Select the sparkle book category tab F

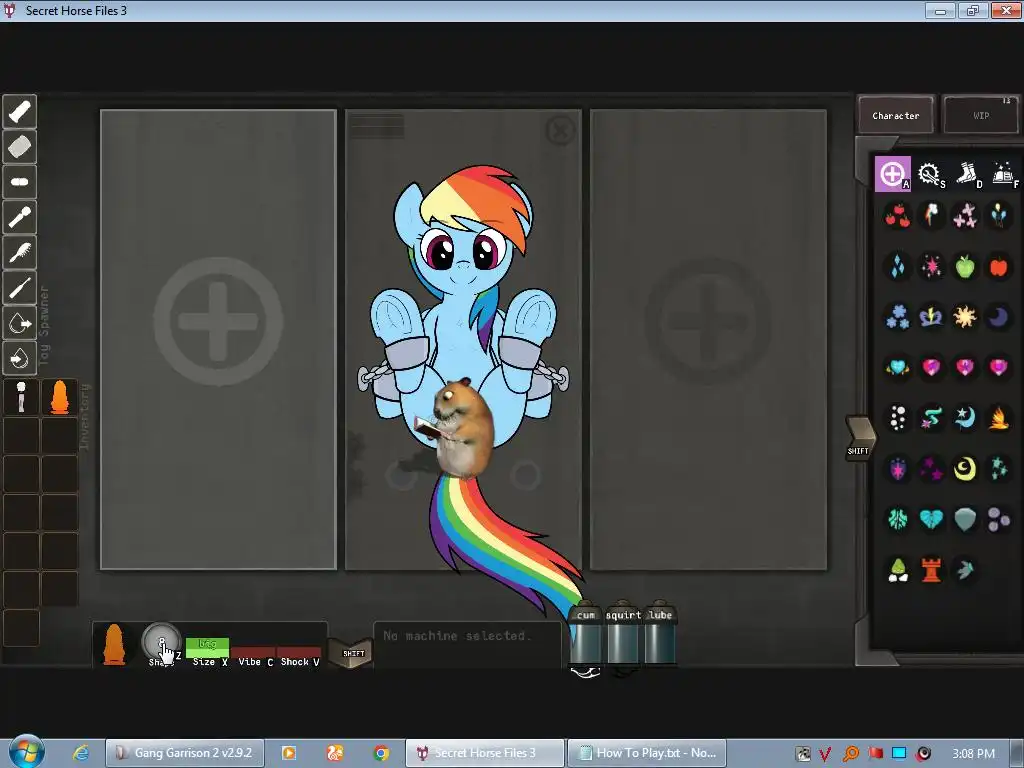1004,174
